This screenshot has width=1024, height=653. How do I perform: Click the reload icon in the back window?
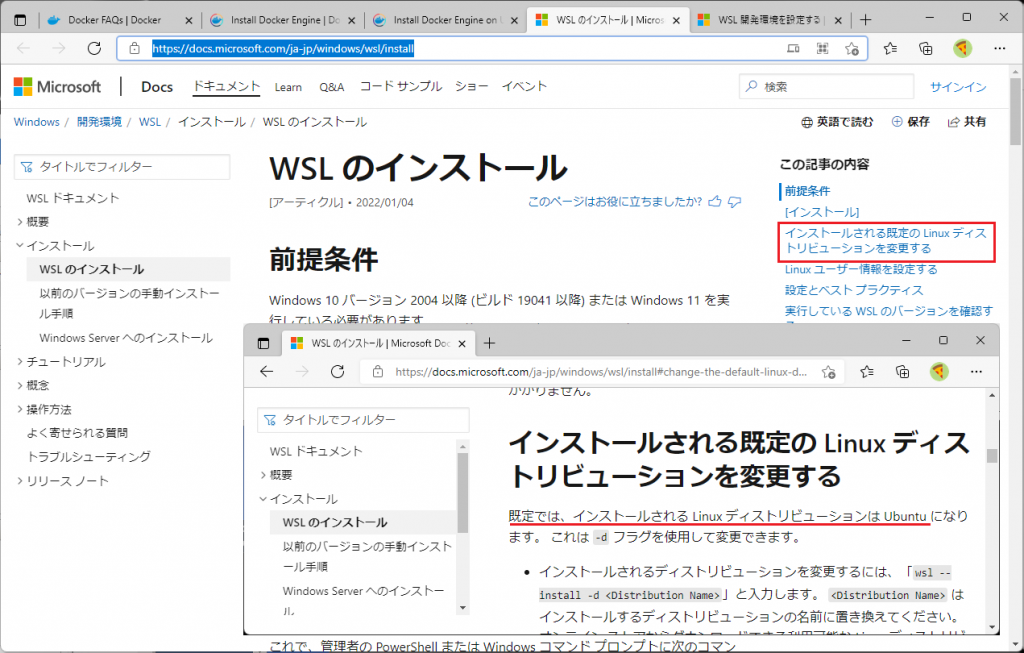point(94,48)
